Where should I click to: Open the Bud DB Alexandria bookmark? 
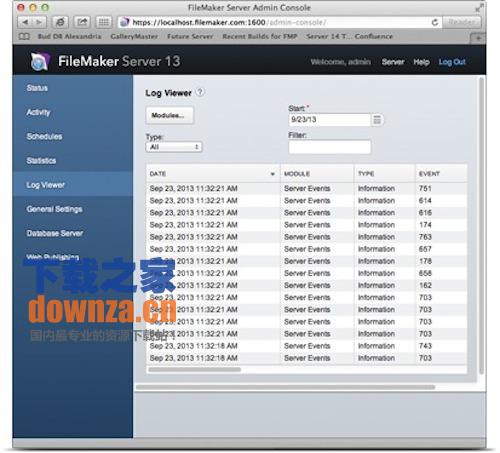69,36
